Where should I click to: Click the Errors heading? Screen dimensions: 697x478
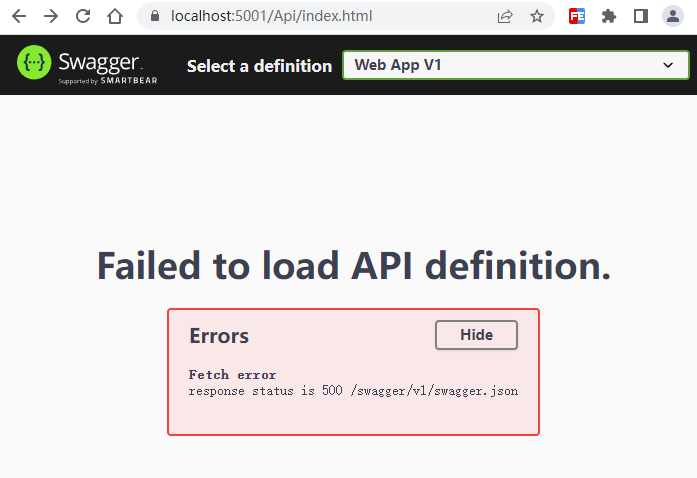point(219,336)
